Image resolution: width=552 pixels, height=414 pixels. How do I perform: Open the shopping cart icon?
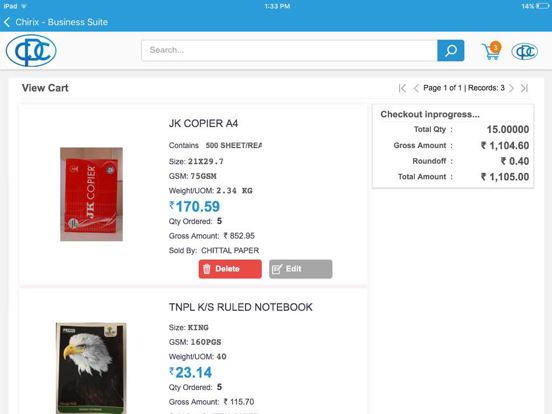coord(490,52)
